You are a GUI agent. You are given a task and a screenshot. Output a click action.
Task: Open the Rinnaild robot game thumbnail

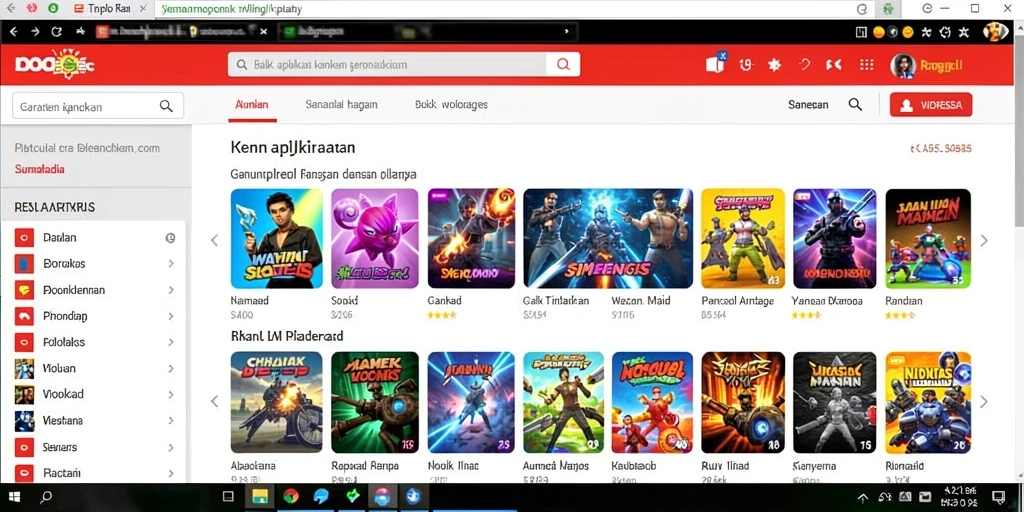928,402
